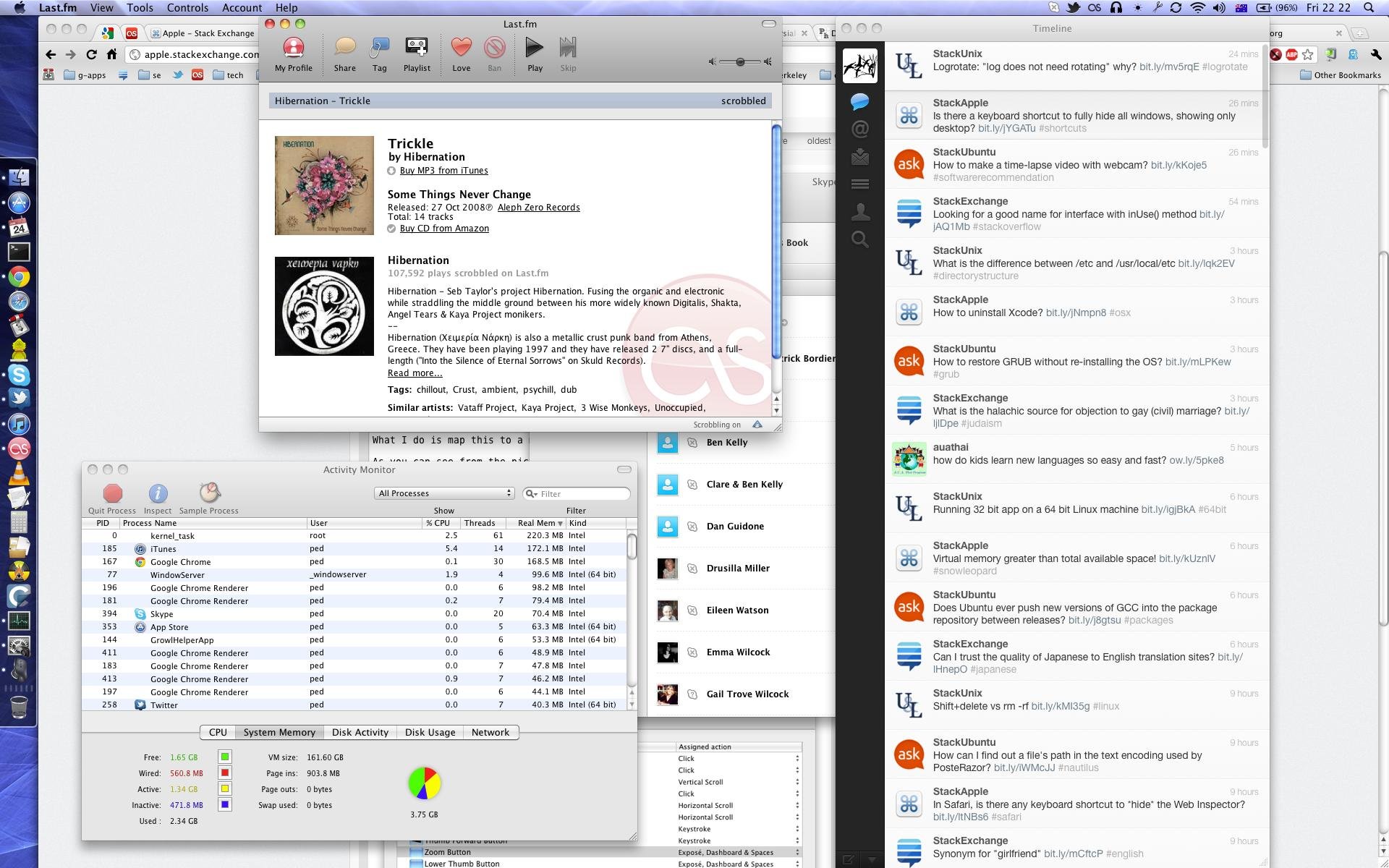
Task: Open Twitter lists icon
Action: [859, 184]
